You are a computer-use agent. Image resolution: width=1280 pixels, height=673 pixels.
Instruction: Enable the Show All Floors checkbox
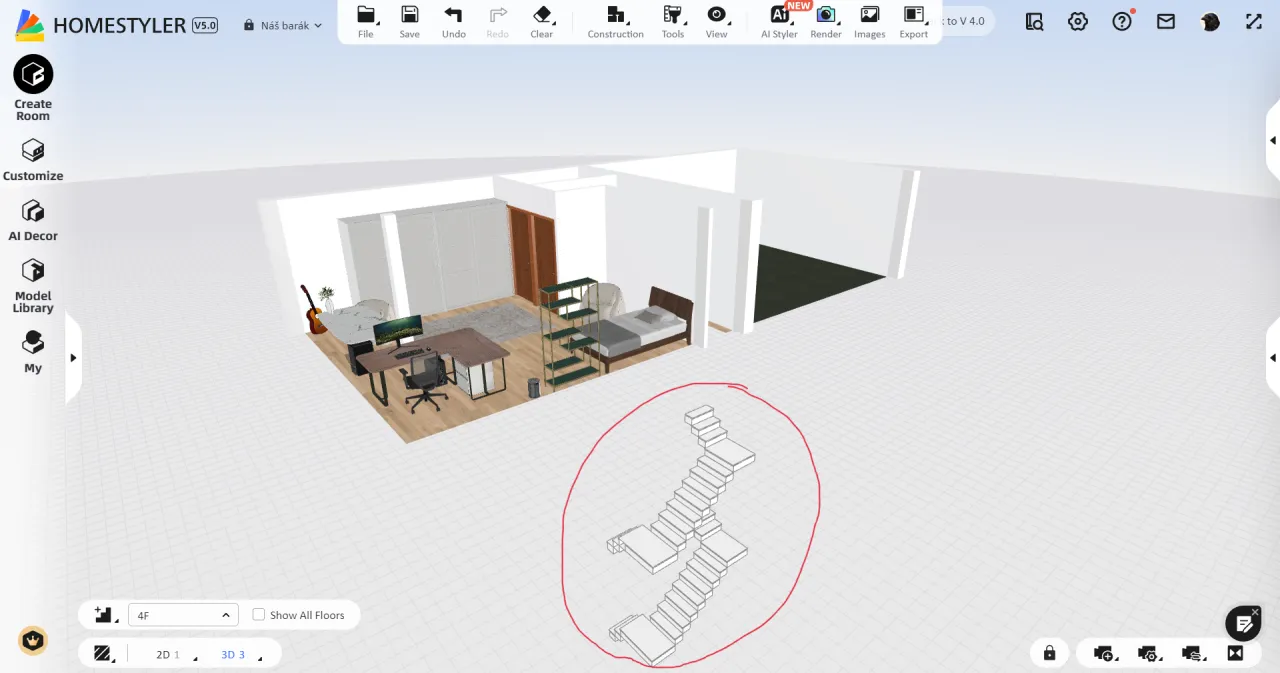259,615
